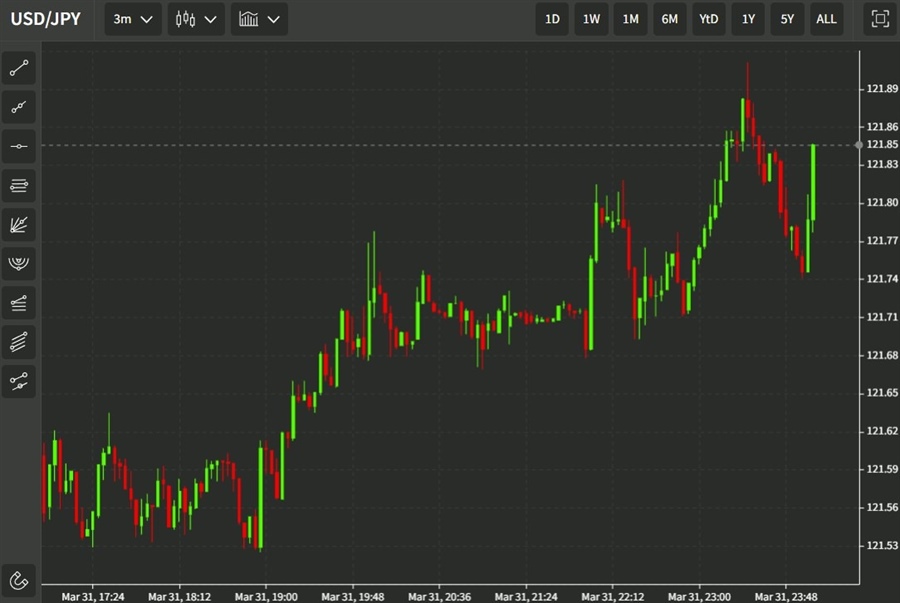Open the indicators dropdown

259,19
